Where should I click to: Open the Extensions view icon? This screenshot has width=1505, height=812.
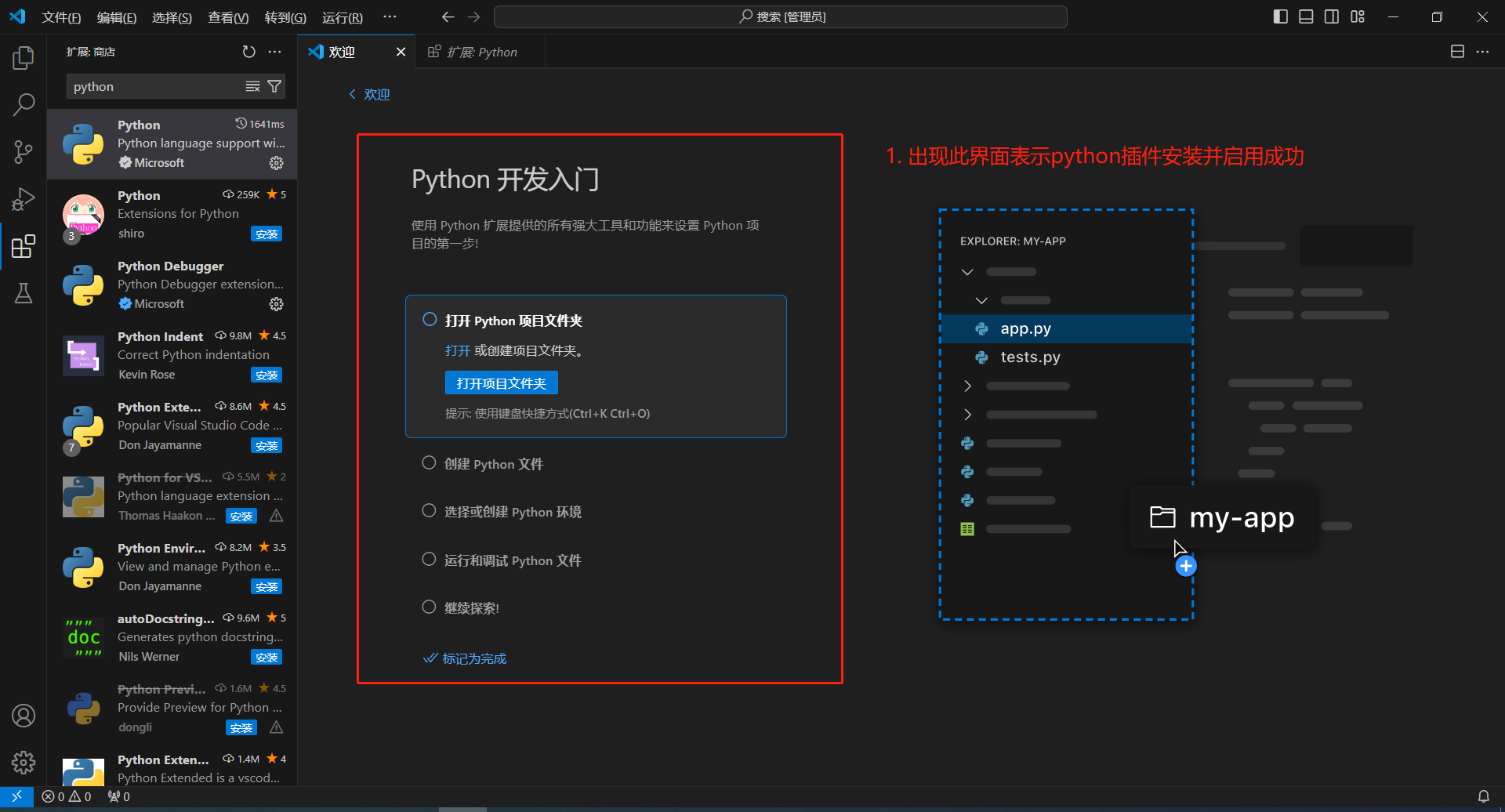tap(24, 246)
